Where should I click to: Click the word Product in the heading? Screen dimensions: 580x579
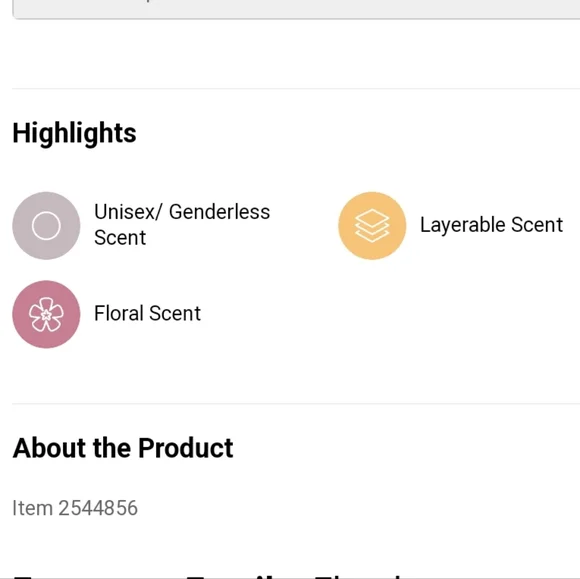point(186,448)
